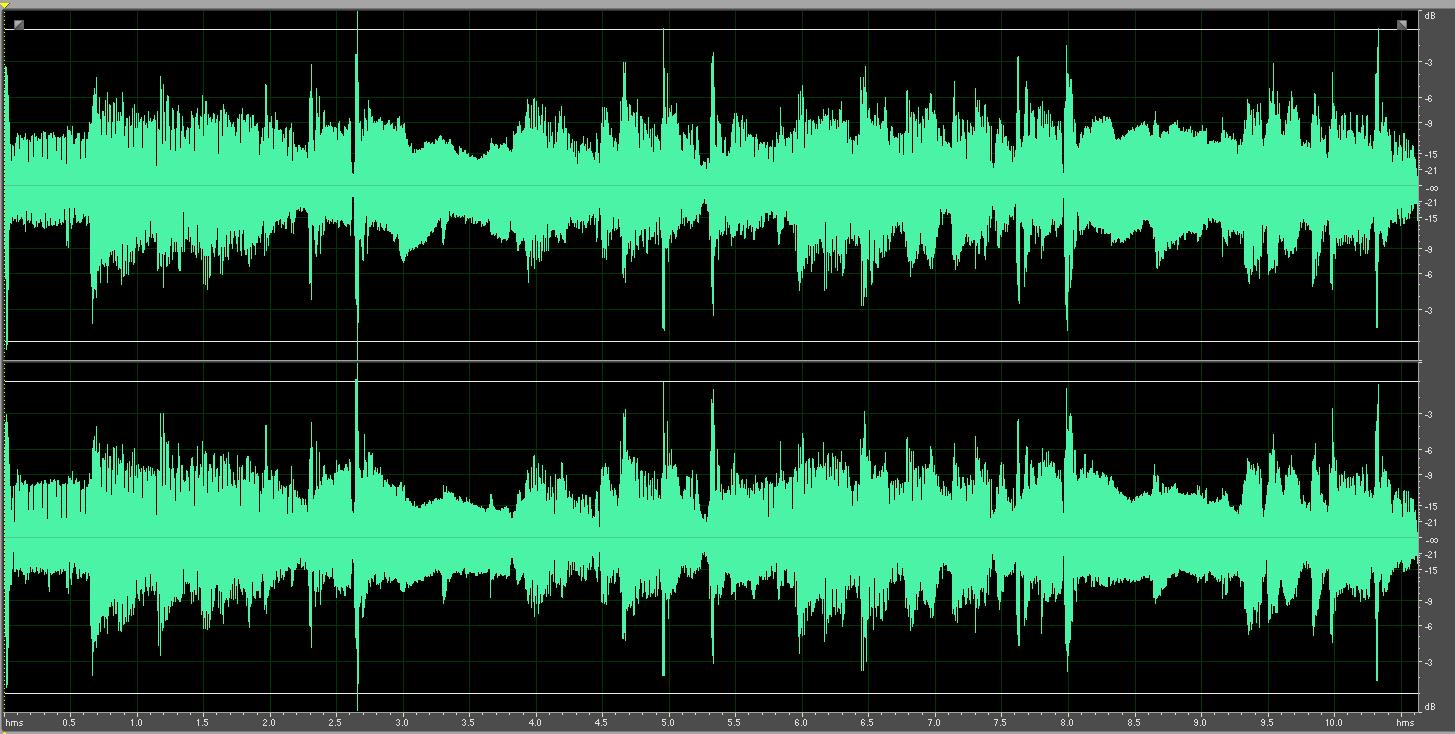This screenshot has height=734, width=1455.
Task: Click the top -3 dB mark of upper channel
Action: pos(1431,62)
